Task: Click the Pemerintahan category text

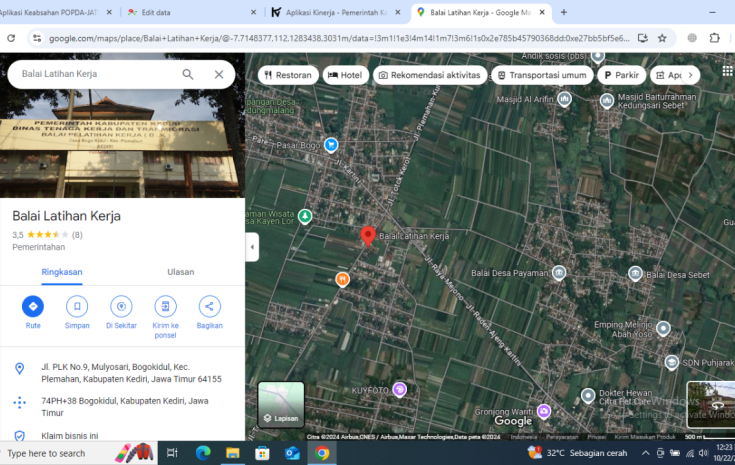Action: pos(38,247)
